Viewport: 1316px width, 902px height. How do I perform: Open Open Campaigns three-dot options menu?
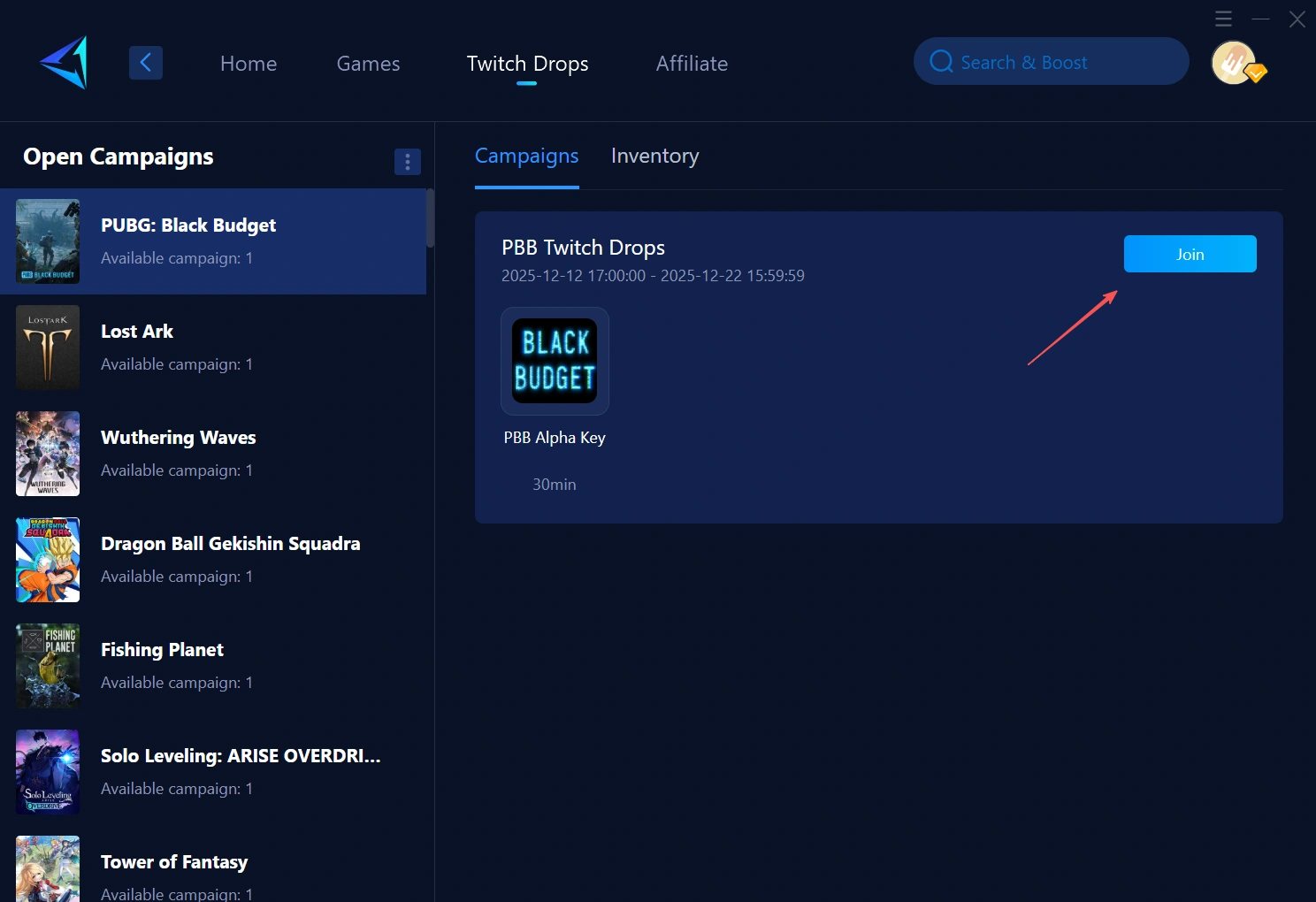click(407, 162)
